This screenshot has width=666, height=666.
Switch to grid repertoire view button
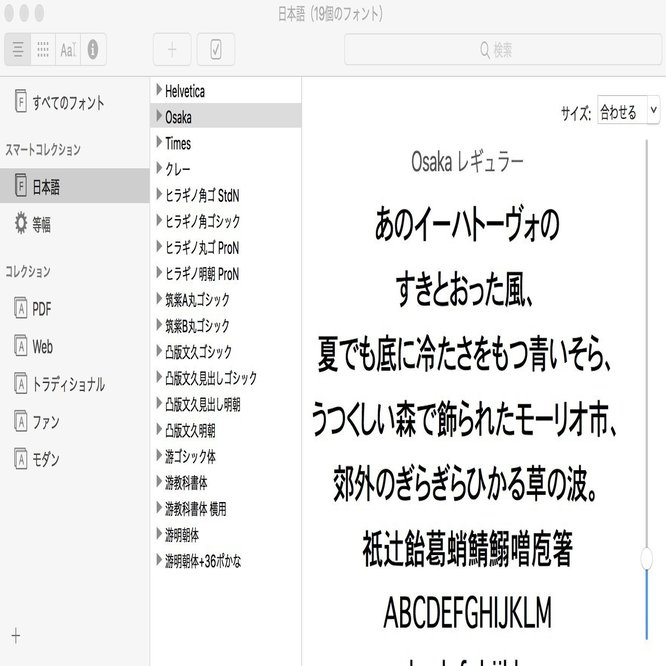click(43, 49)
